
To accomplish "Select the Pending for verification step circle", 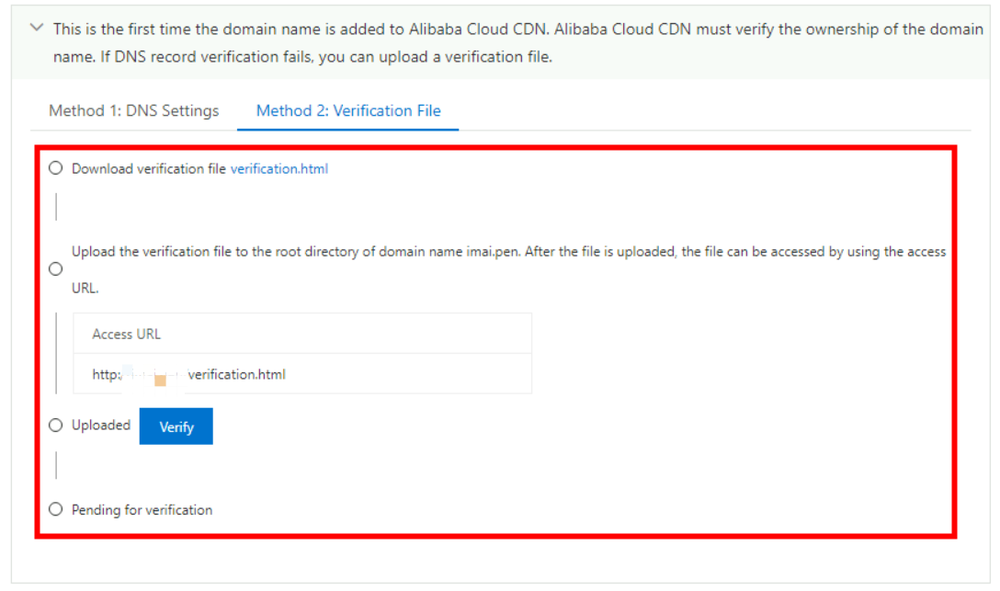I will coord(56,509).
